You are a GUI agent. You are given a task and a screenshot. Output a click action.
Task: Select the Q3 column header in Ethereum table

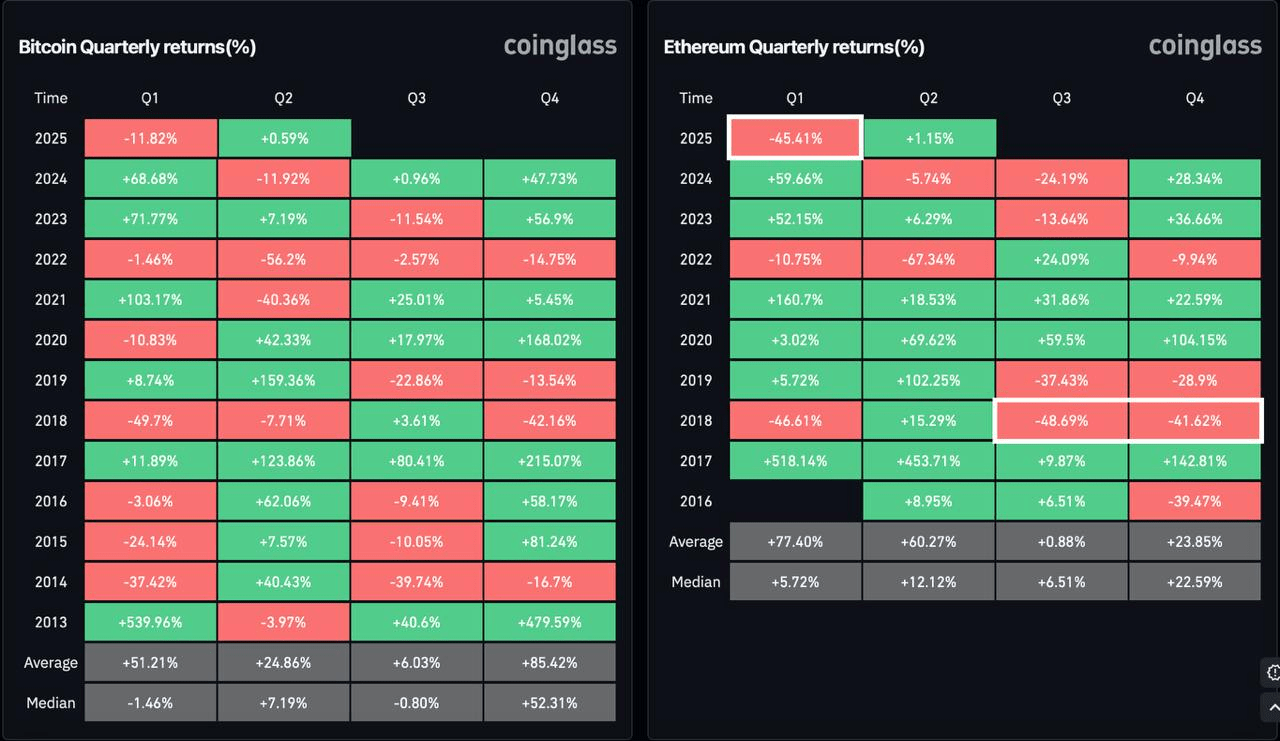1062,98
